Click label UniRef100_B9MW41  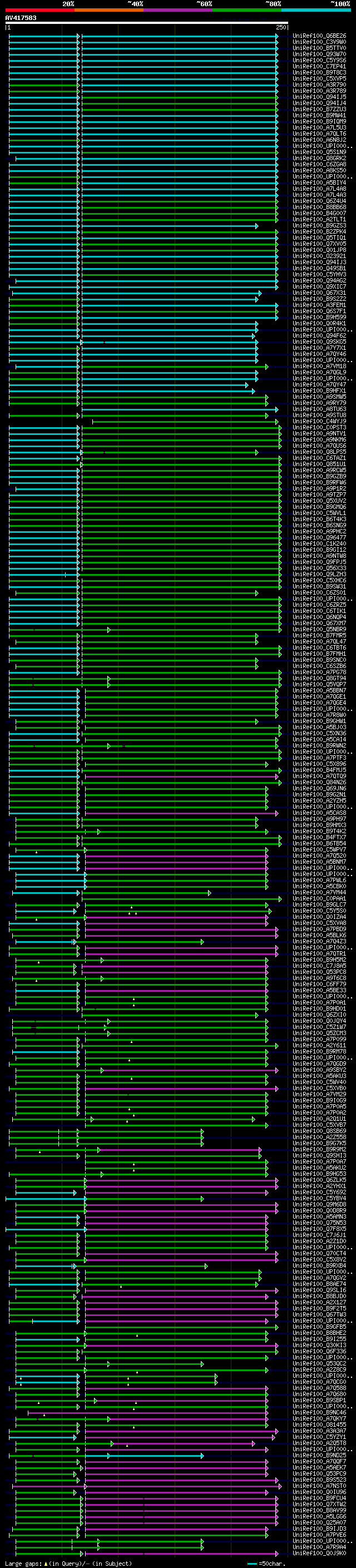click(319, 116)
